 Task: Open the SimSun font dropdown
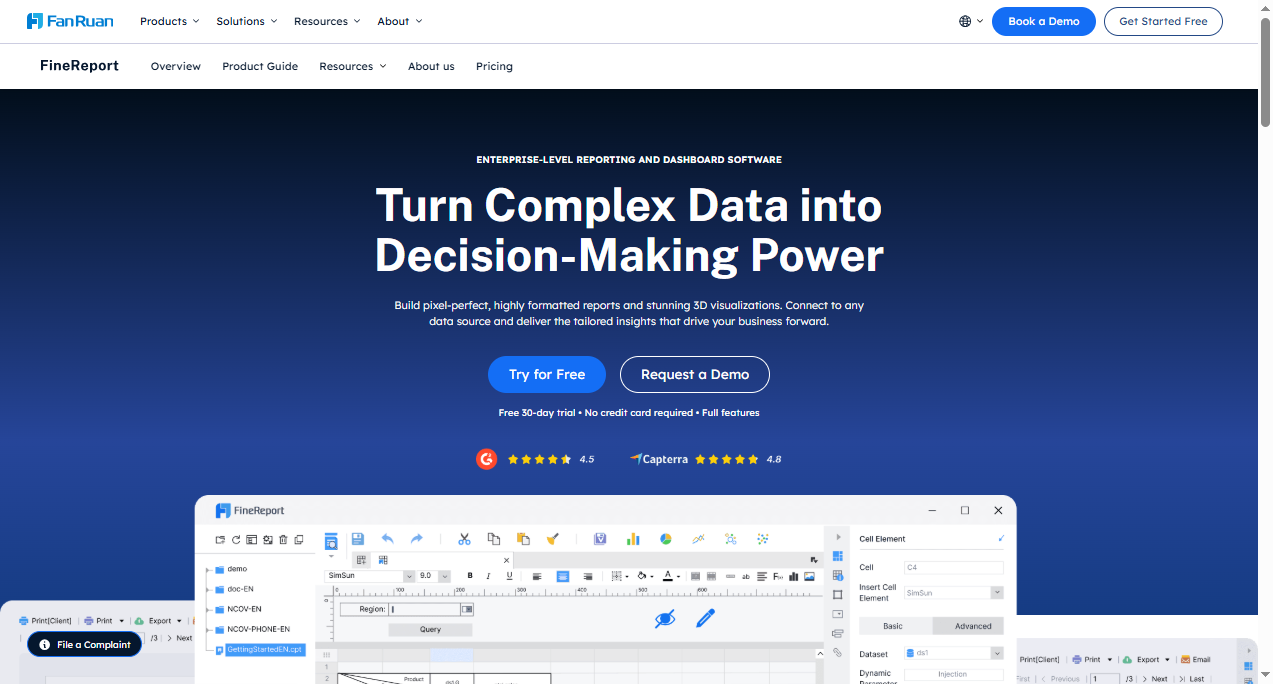tap(409, 575)
